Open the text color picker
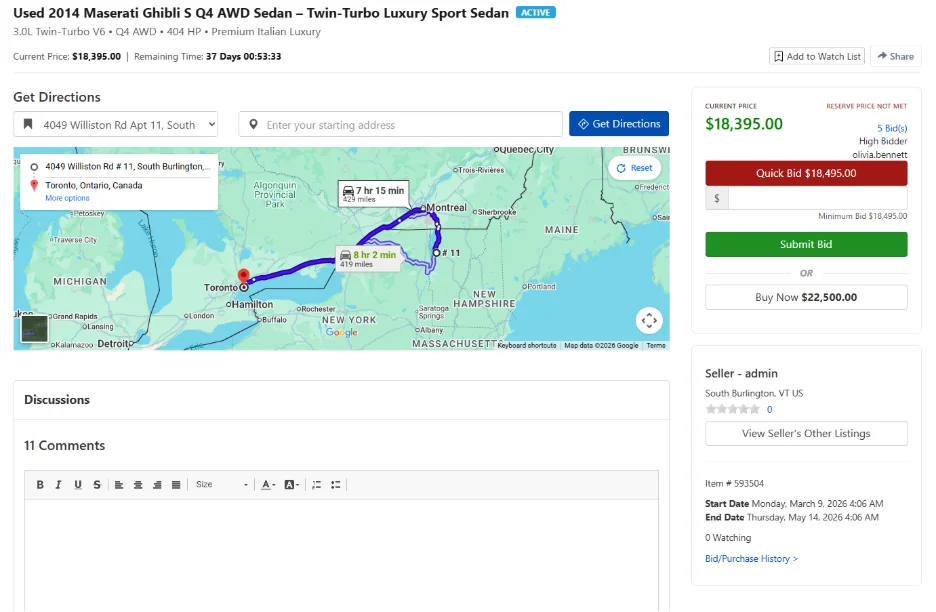This screenshot has width=936, height=612. click(x=268, y=485)
